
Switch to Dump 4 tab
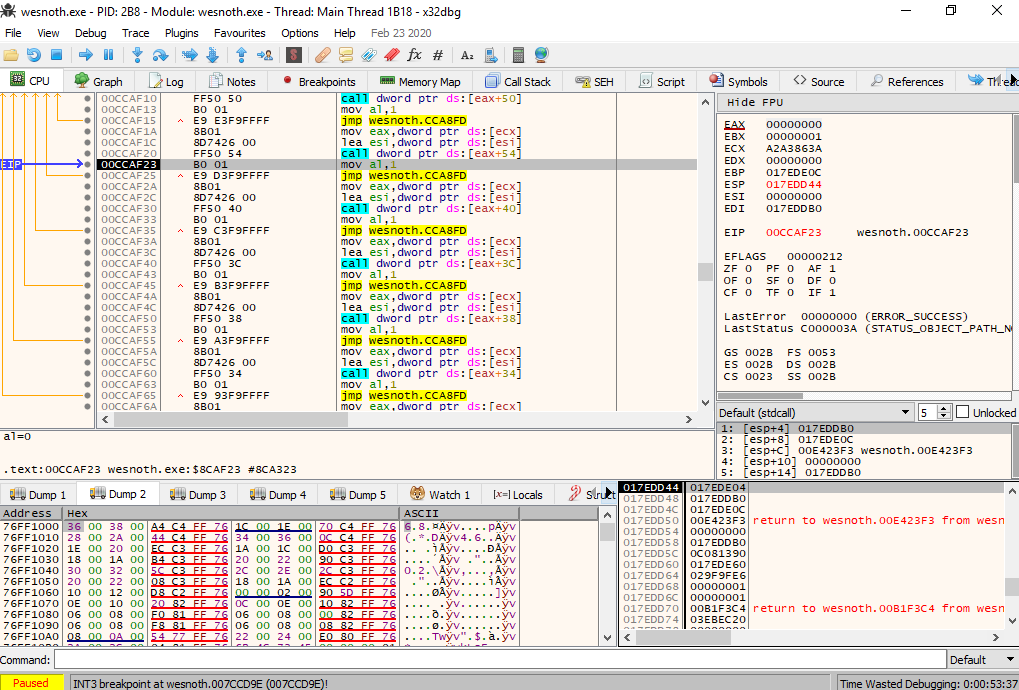[x=278, y=494]
